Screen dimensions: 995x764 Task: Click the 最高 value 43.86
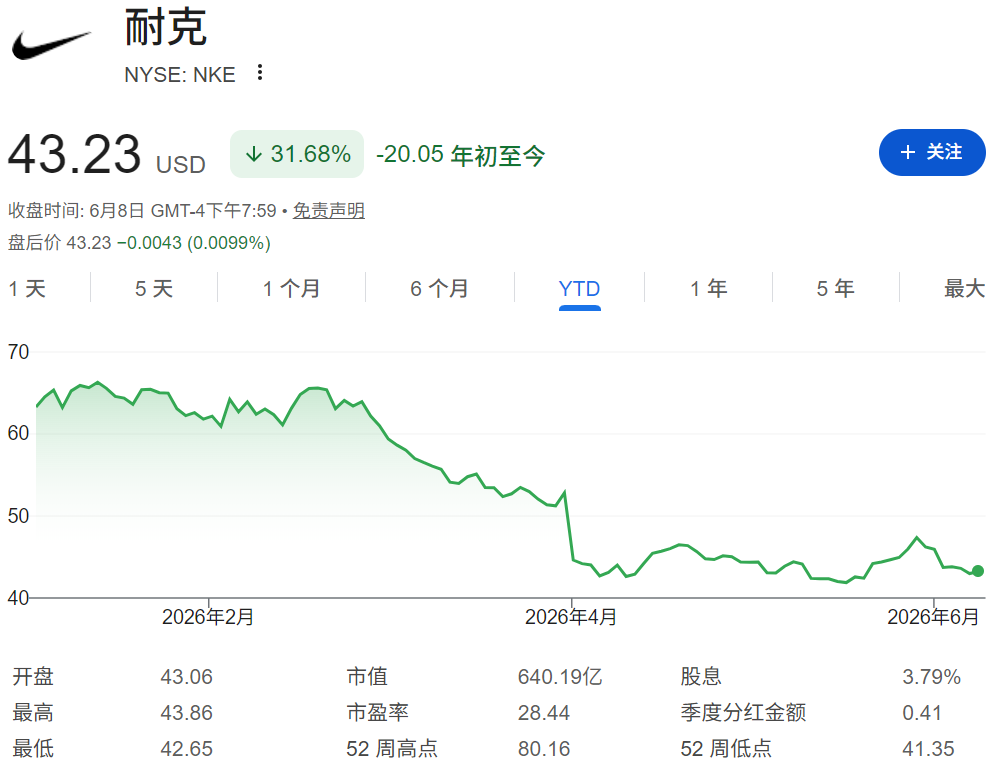click(187, 713)
